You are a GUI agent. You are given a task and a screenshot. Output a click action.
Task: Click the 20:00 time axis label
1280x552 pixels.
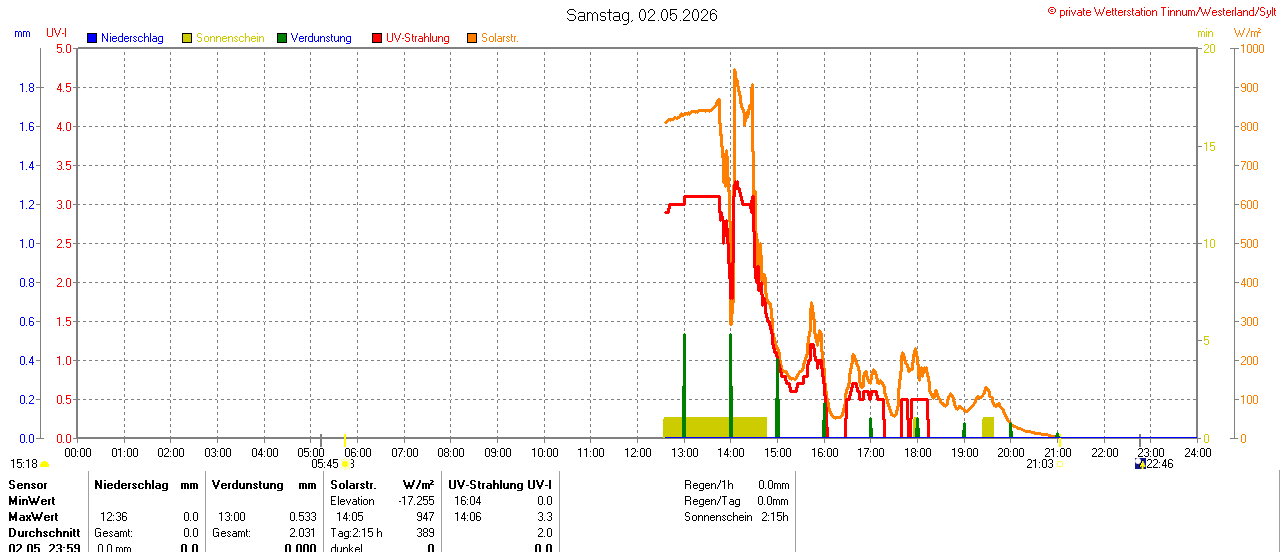coord(1011,452)
